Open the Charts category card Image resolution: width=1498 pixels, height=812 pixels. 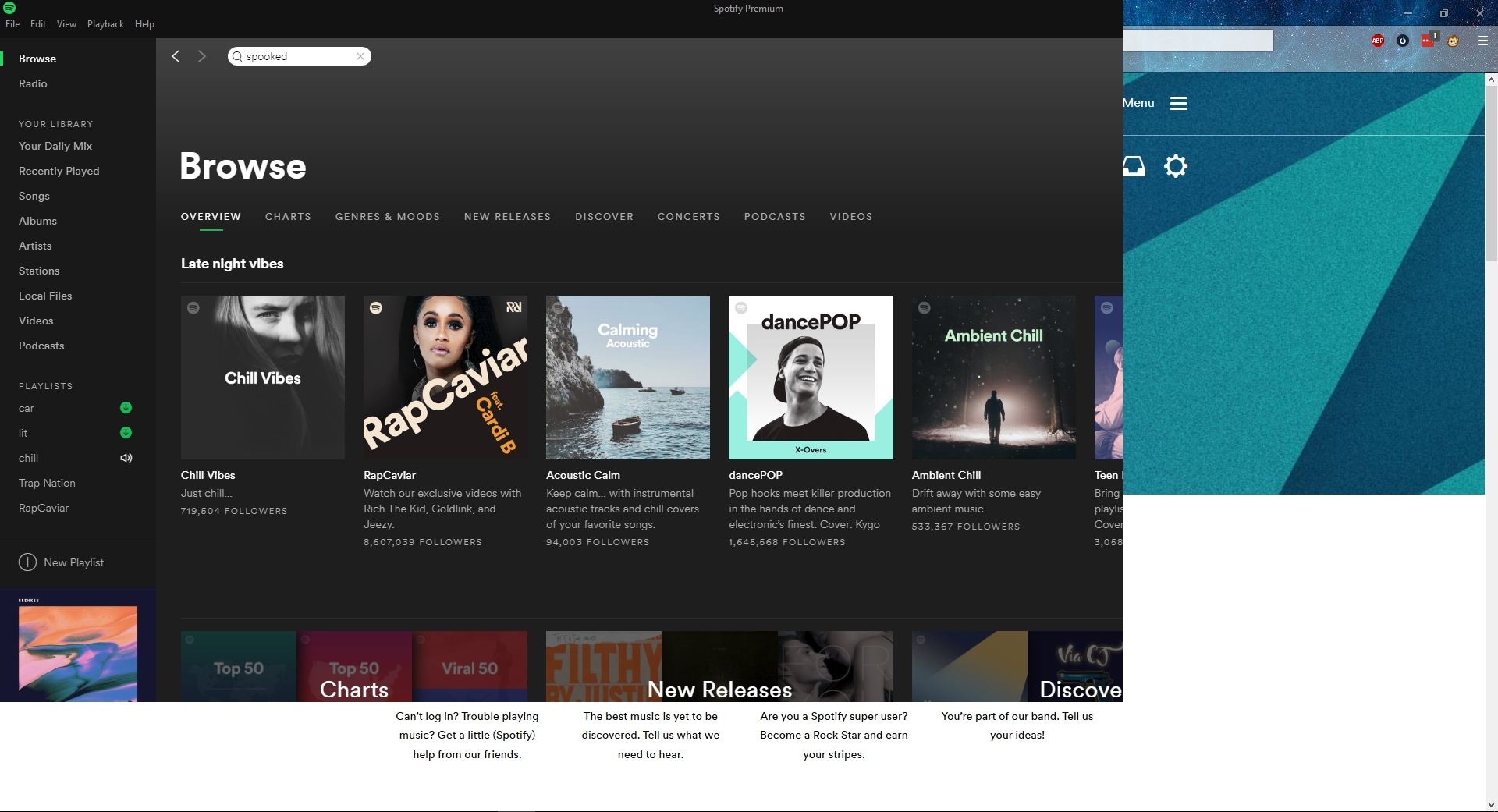click(x=354, y=666)
